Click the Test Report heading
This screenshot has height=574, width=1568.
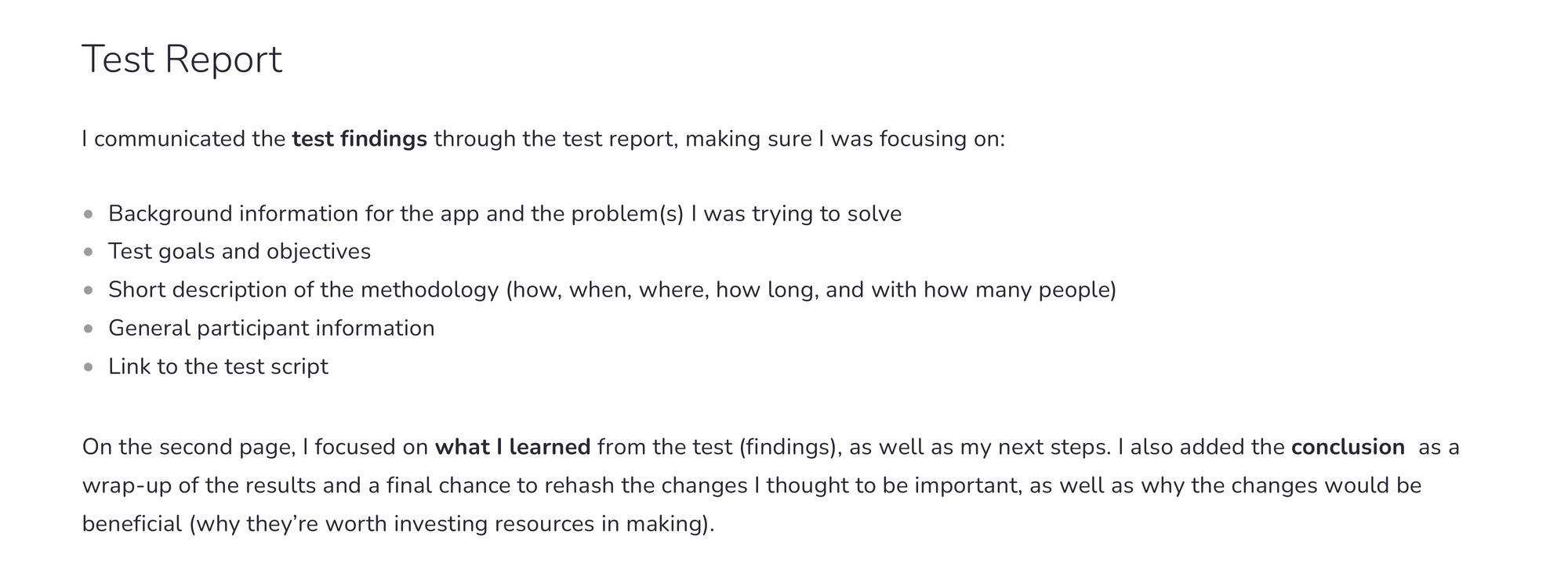(182, 60)
